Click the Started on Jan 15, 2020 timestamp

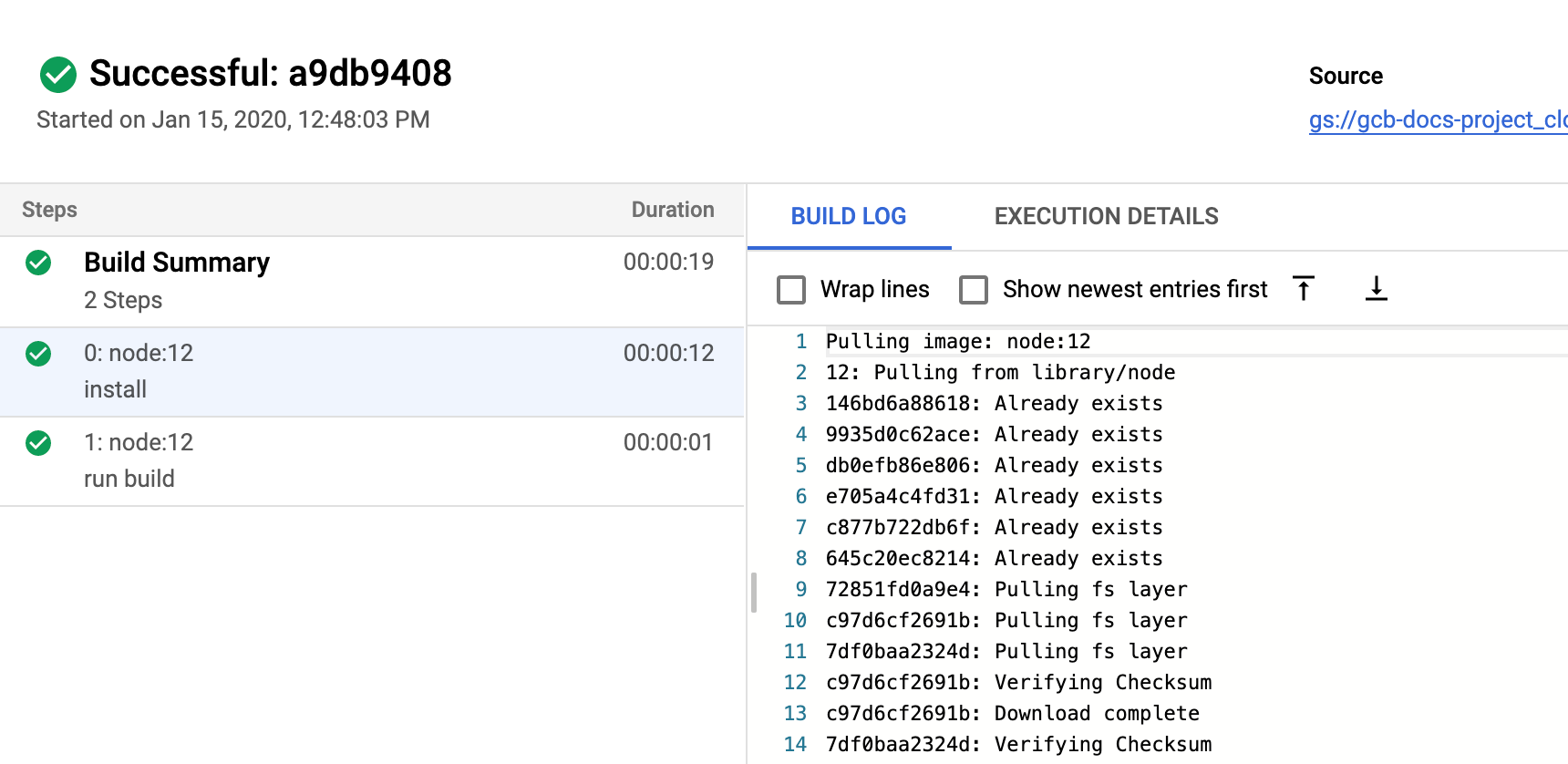tap(233, 120)
